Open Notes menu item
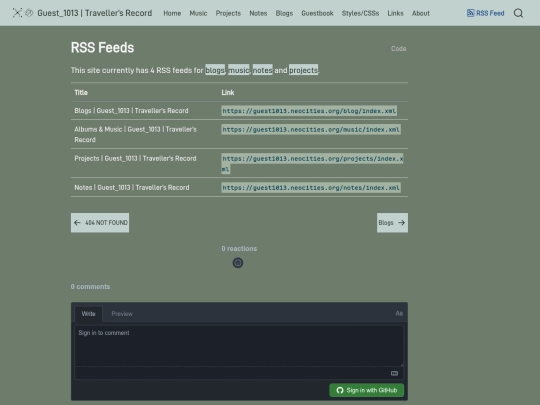 coord(258,13)
